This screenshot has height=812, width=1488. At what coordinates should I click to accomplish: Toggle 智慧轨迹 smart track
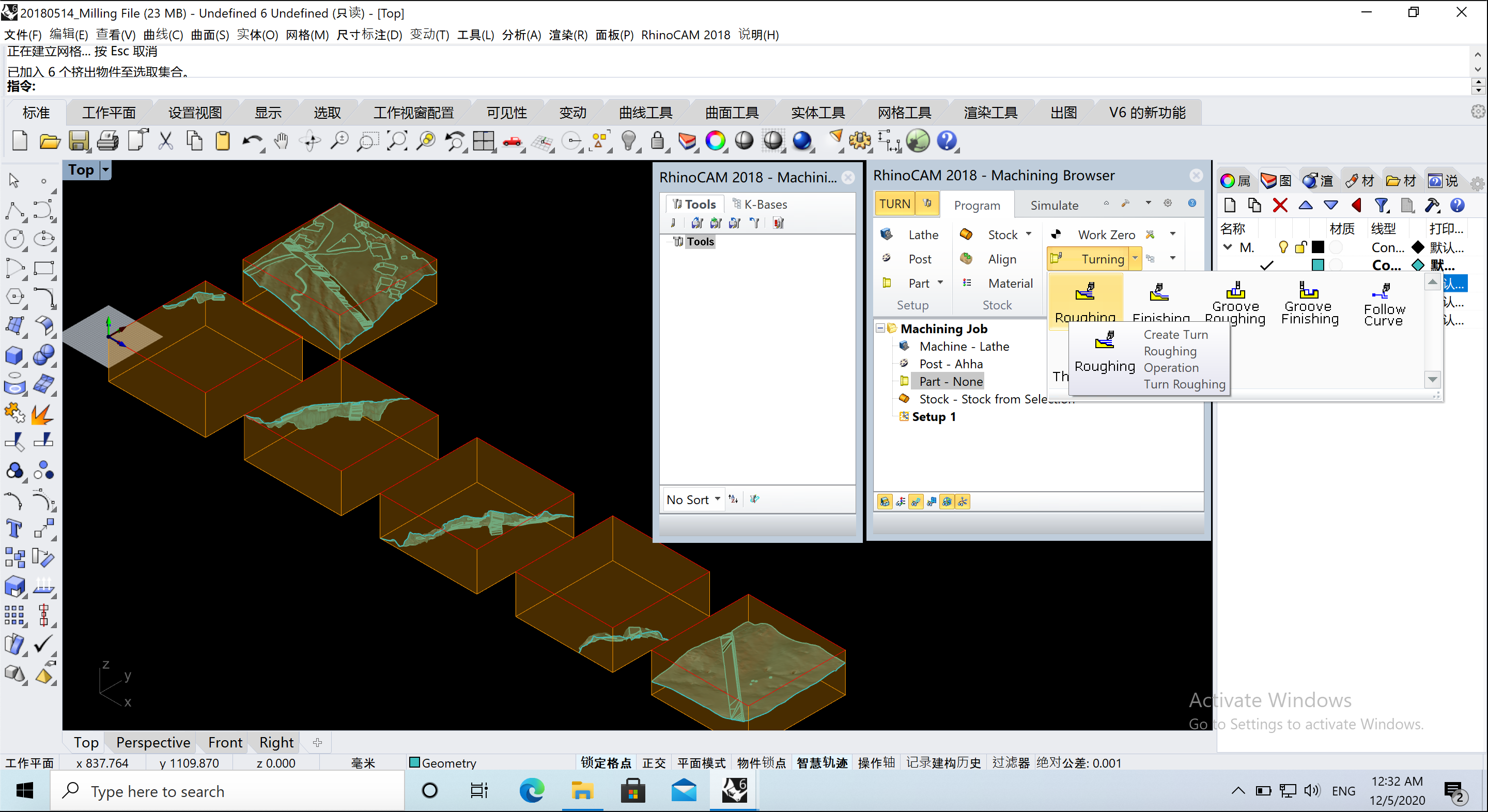pos(822,763)
